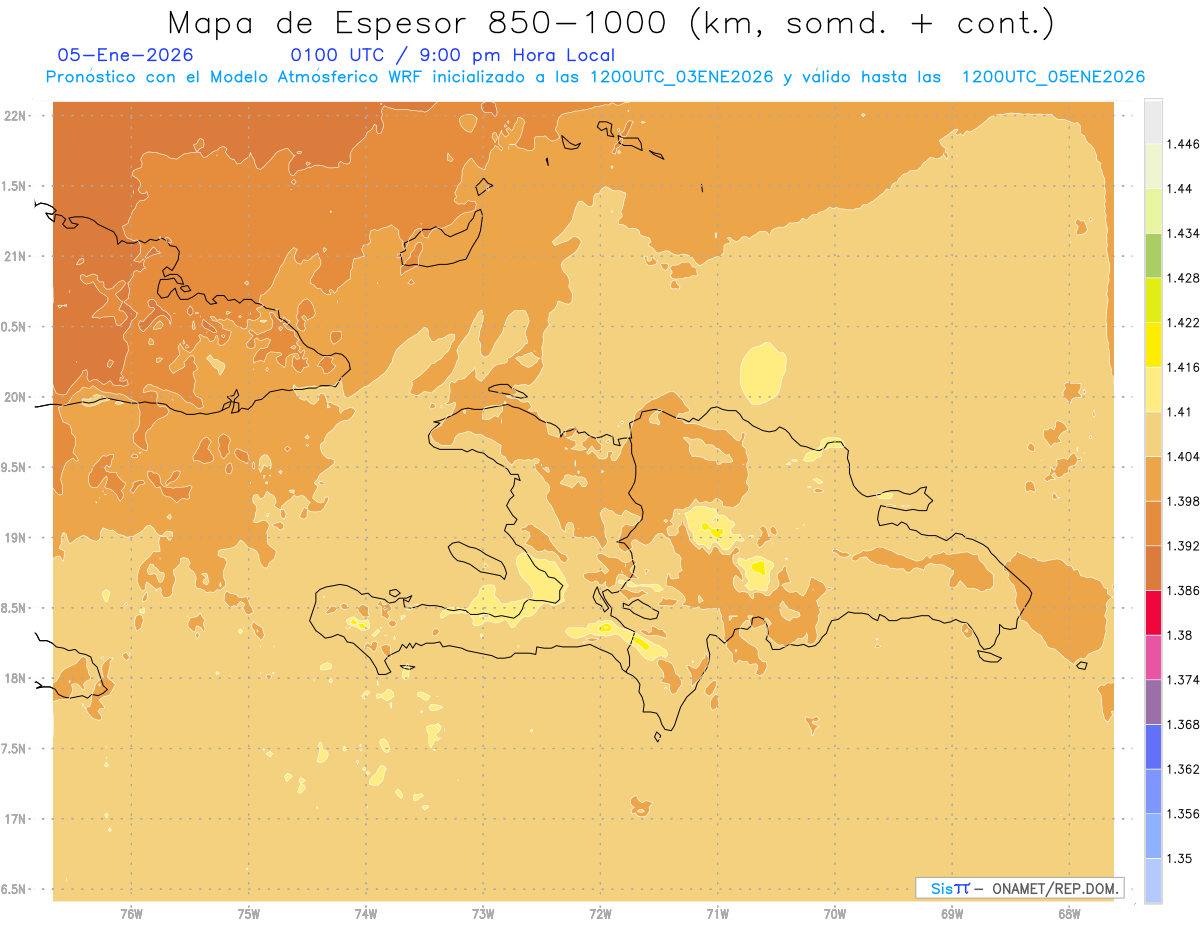Click the 76W longitude axis label
This screenshot has width=1200, height=927.
pyautogui.click(x=131, y=914)
